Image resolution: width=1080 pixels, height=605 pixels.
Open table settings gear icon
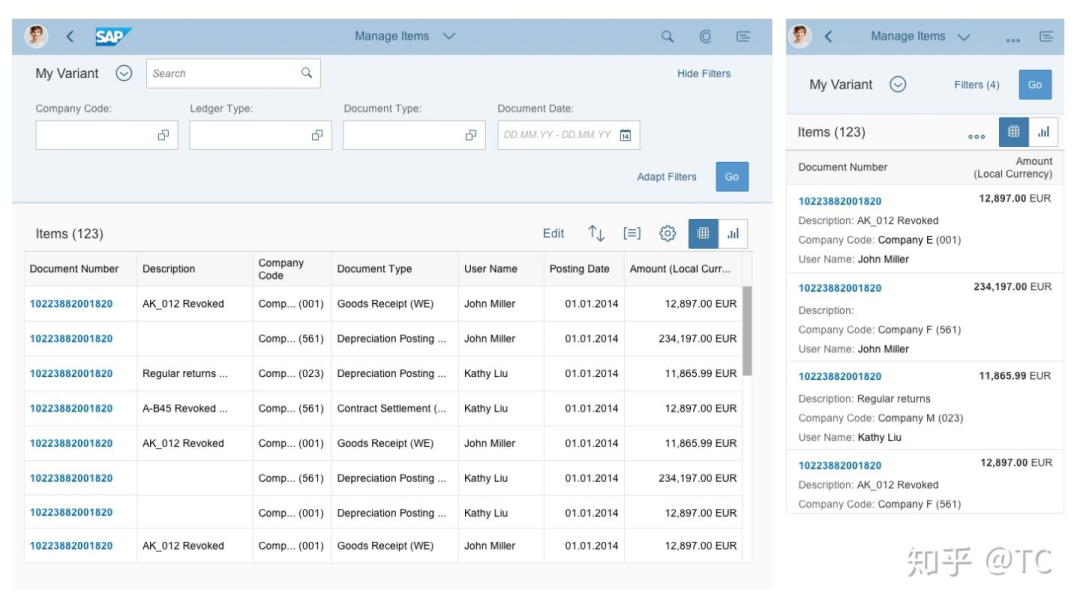click(667, 234)
